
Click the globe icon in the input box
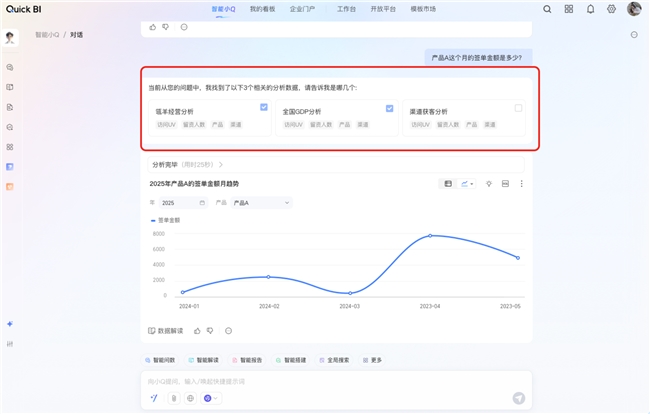(x=208, y=398)
